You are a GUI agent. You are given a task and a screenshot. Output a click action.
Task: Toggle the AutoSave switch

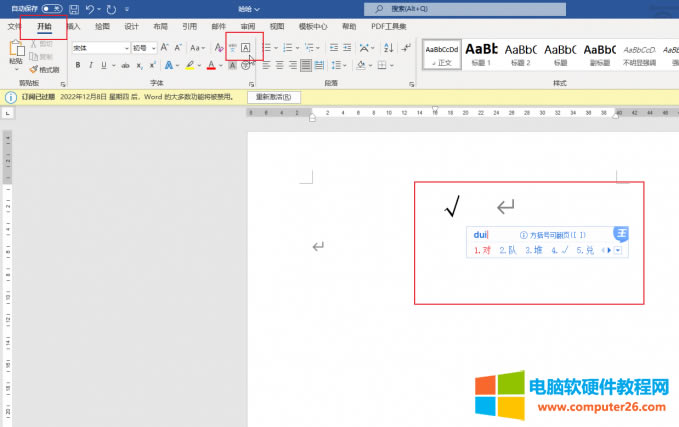[x=51, y=8]
